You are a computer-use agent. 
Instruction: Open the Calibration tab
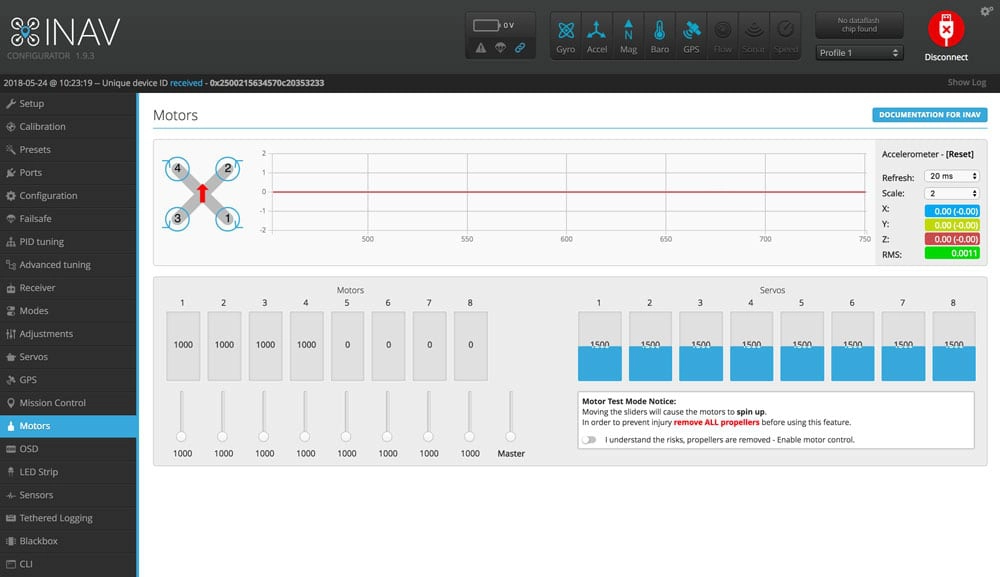tap(68, 126)
